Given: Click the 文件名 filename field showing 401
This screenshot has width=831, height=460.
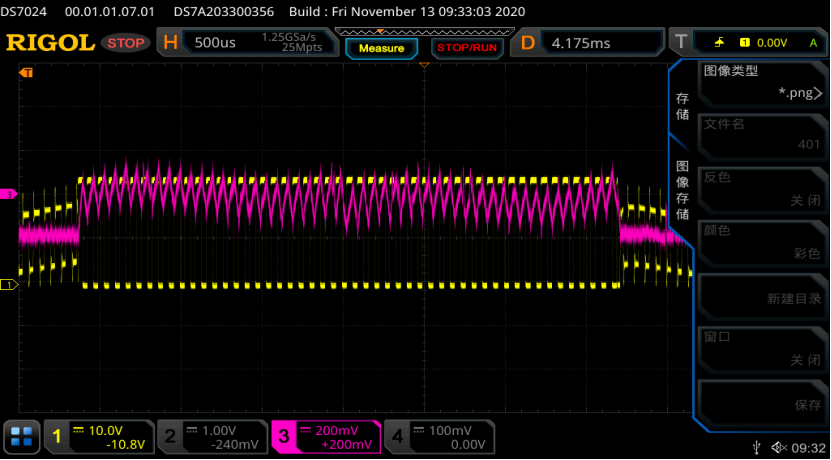Looking at the screenshot, I should click(x=760, y=135).
